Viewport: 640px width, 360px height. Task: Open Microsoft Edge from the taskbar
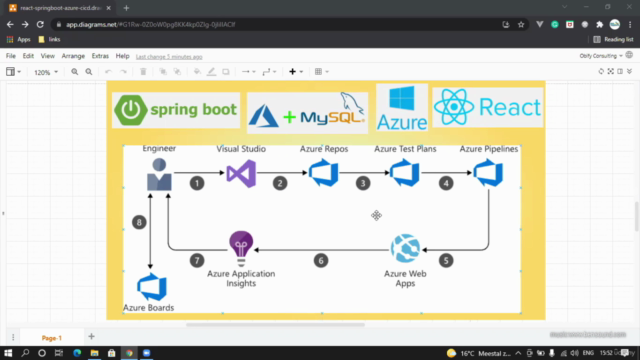click(x=77, y=353)
